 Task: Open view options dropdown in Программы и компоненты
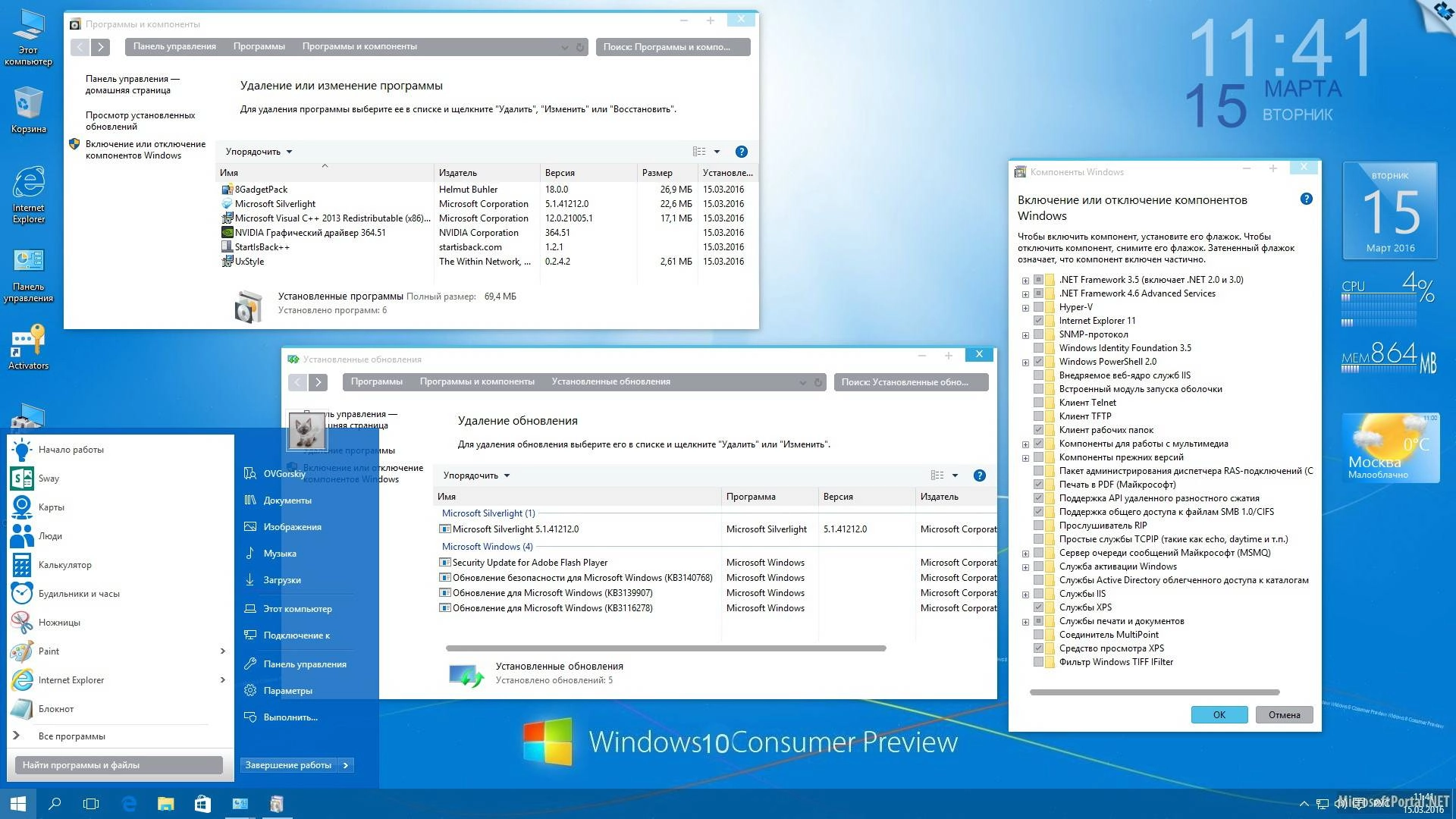click(x=717, y=152)
